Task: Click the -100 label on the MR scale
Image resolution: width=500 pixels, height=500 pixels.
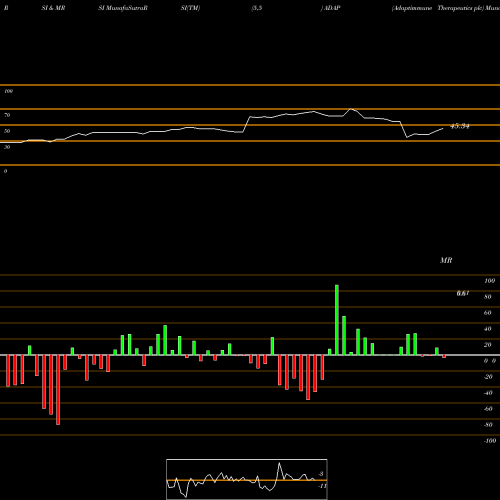Action: click(490, 441)
